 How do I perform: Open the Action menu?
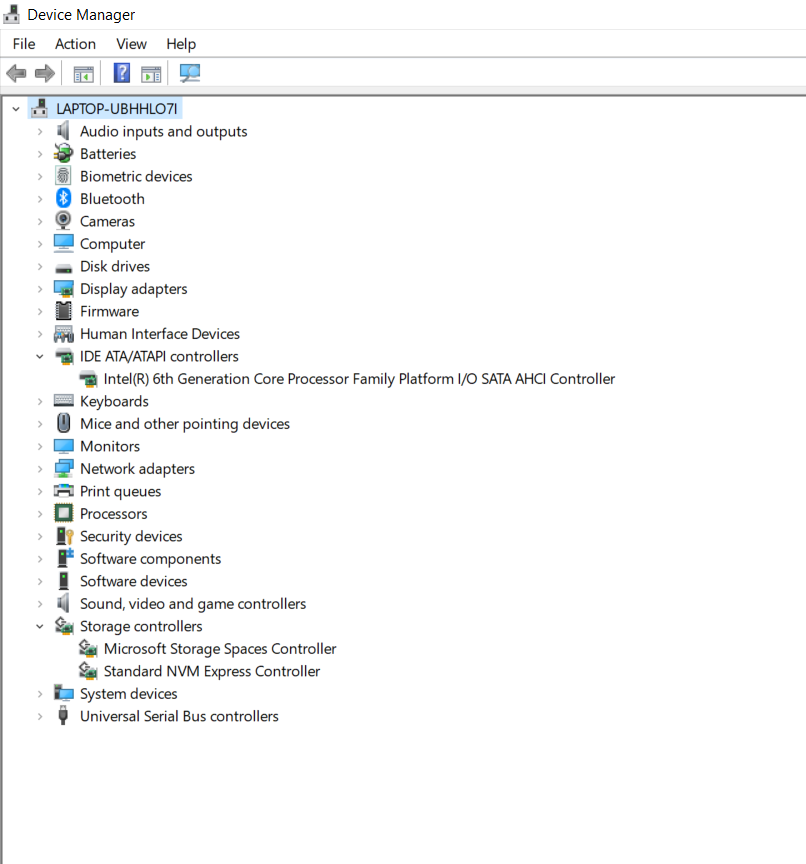pos(75,44)
